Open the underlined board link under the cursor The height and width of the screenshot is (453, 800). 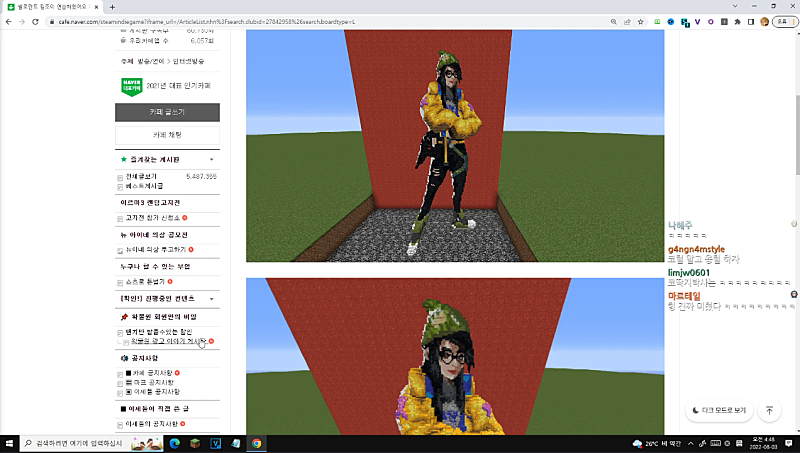168,341
